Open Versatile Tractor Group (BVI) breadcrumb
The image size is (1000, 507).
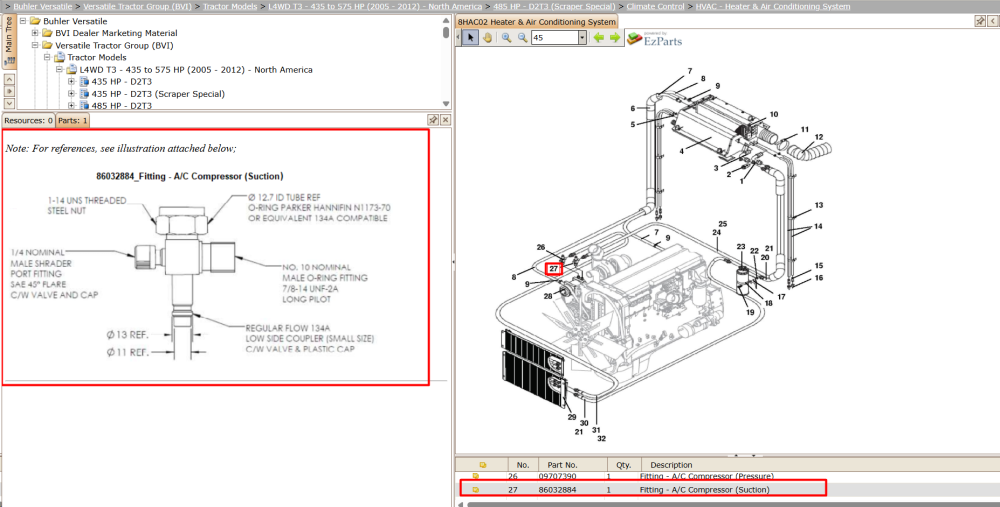[137, 6]
